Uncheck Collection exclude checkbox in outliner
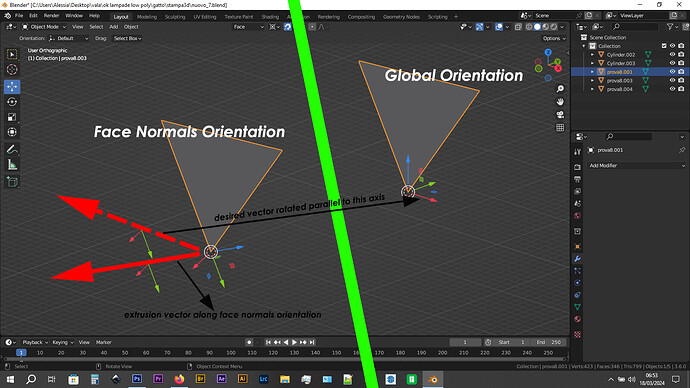 [x=664, y=46]
